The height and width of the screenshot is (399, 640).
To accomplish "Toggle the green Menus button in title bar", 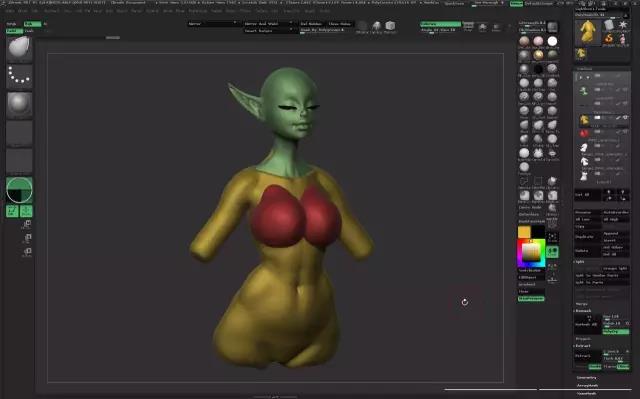I will [516, 3].
